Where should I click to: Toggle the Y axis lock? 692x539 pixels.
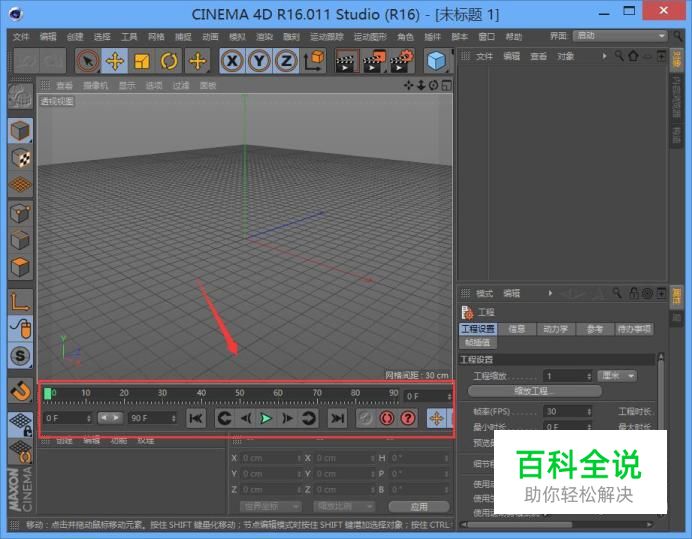(x=259, y=61)
